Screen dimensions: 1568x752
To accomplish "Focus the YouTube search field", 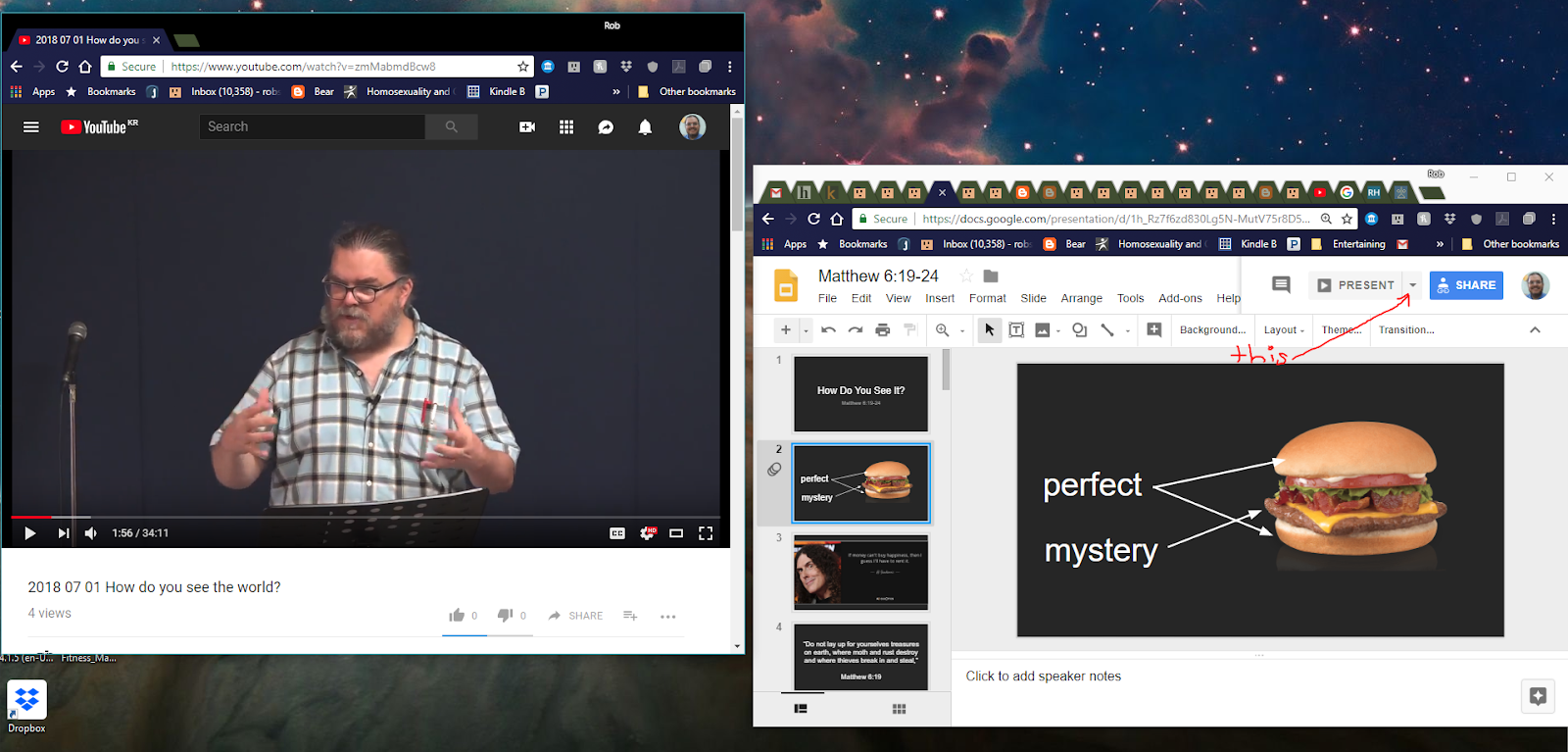I will (313, 126).
